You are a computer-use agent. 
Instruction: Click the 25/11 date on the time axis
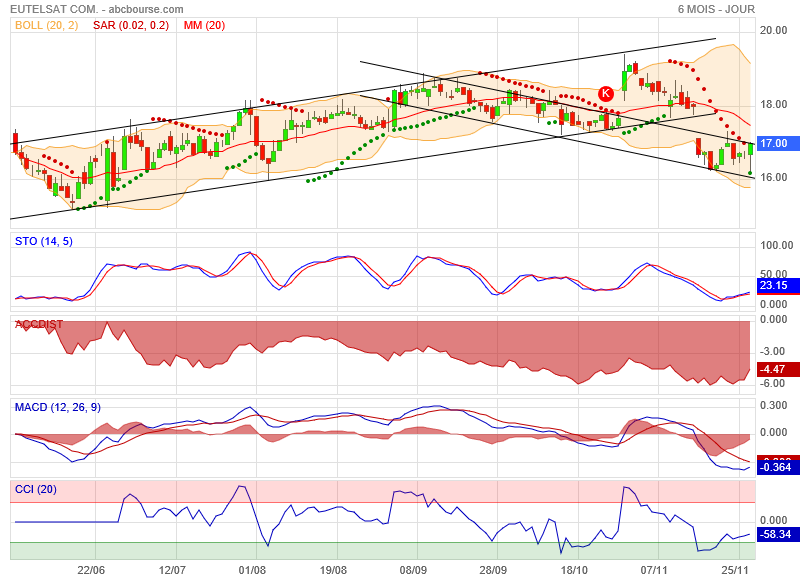click(x=735, y=570)
